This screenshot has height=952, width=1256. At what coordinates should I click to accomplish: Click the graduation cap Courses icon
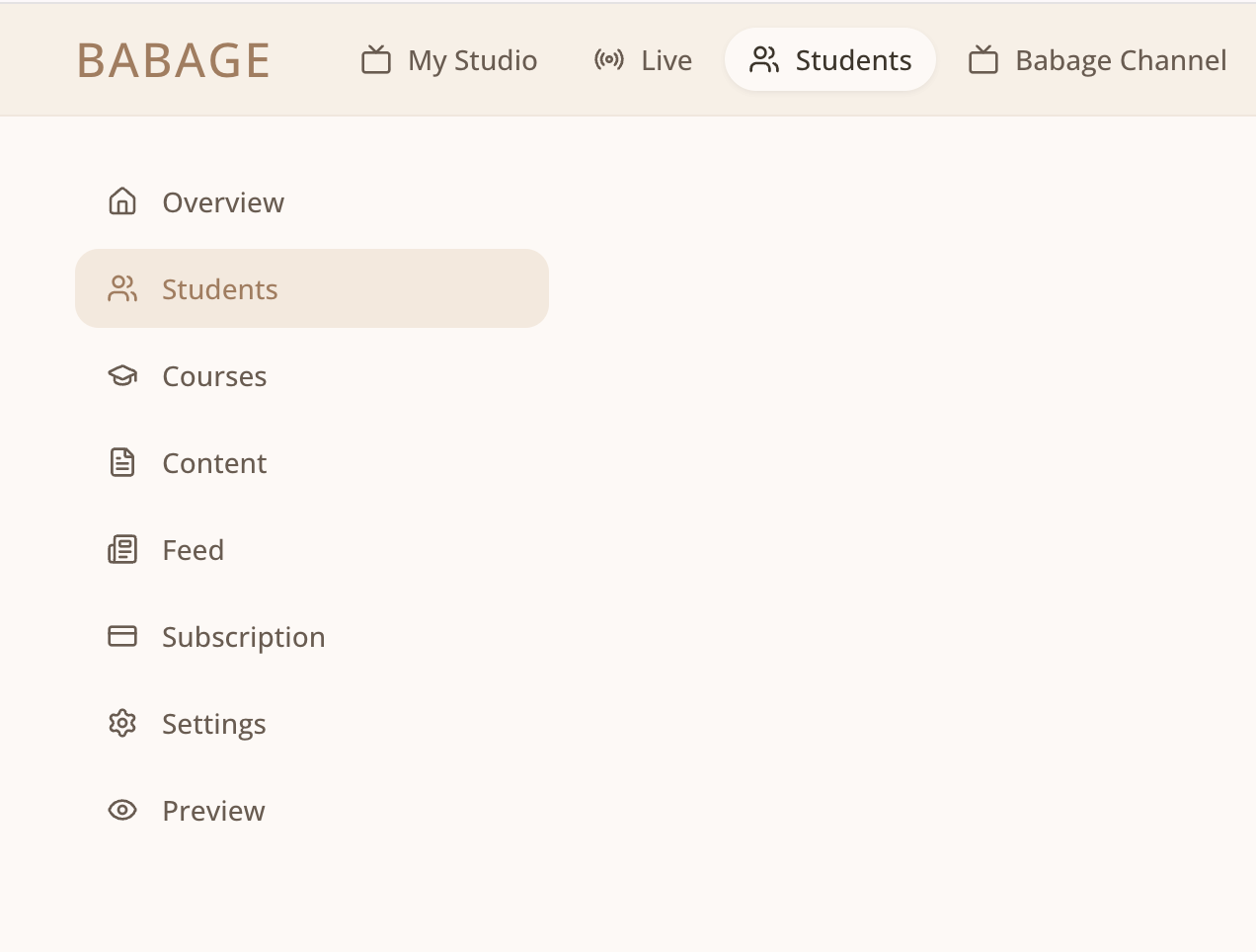click(122, 375)
